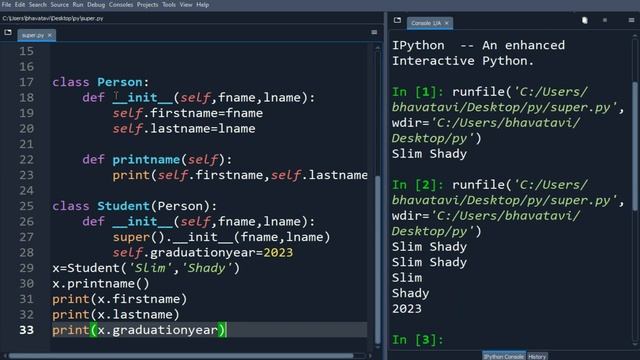This screenshot has height=360, width=640.
Task: Open the Run menu
Action: (78, 5)
